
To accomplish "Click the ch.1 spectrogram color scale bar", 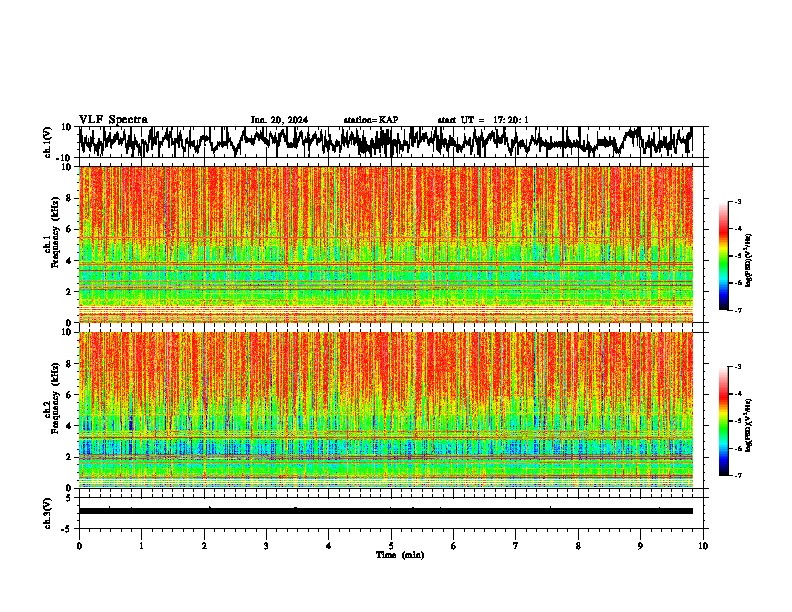I will pyautogui.click(x=723, y=256).
